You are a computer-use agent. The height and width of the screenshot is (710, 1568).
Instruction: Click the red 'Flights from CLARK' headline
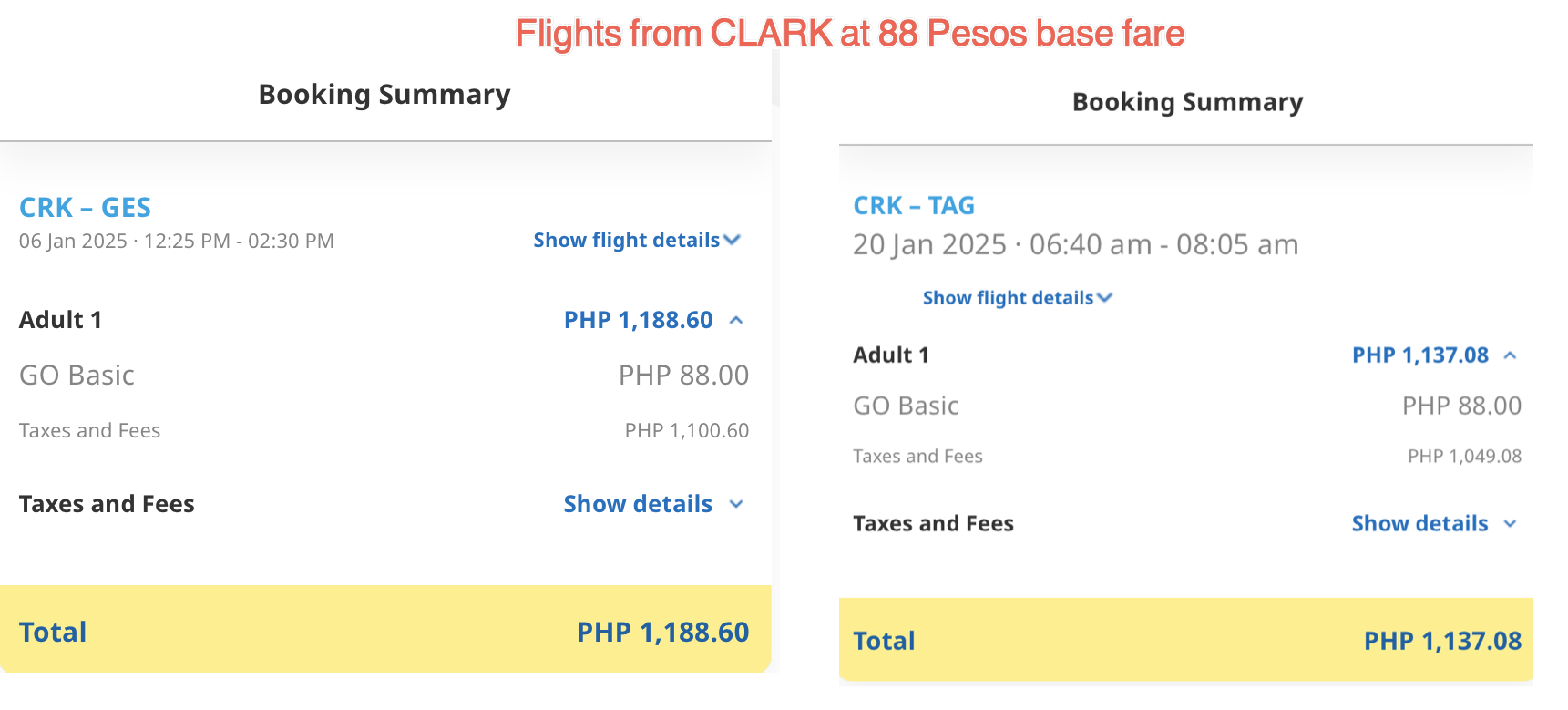coord(849,34)
